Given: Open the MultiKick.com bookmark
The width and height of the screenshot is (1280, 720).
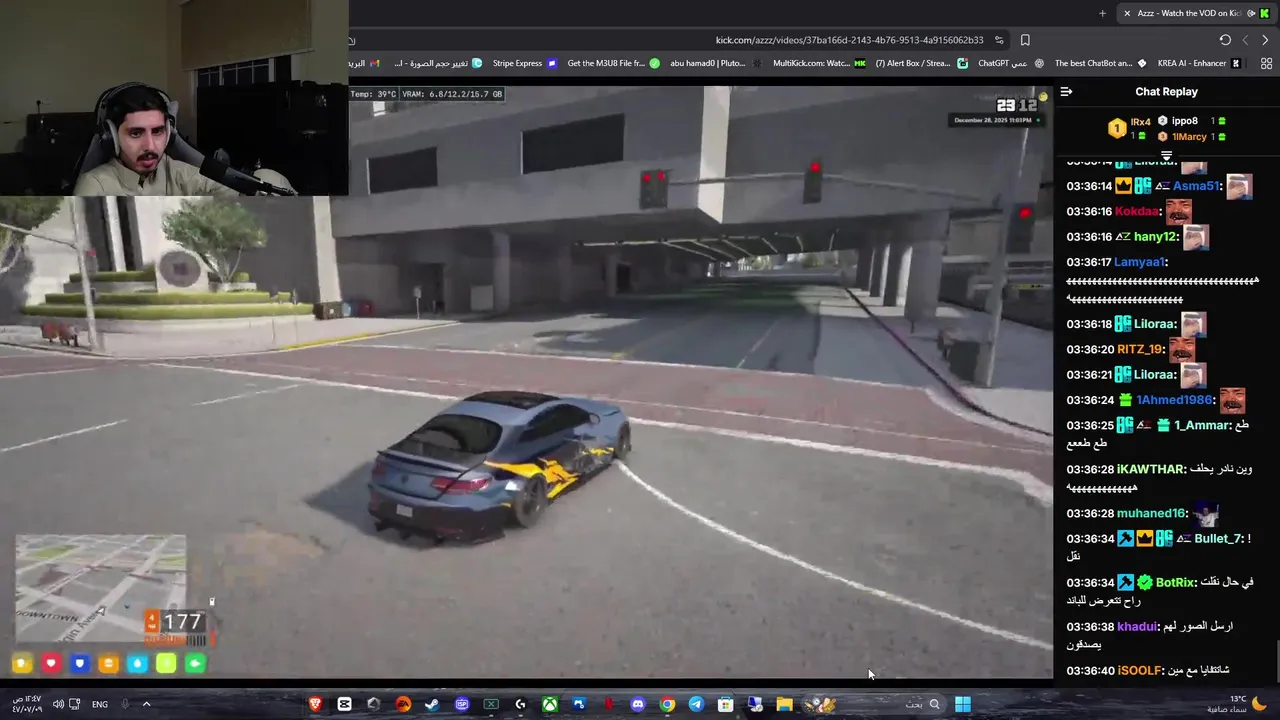Looking at the screenshot, I should (x=819, y=63).
